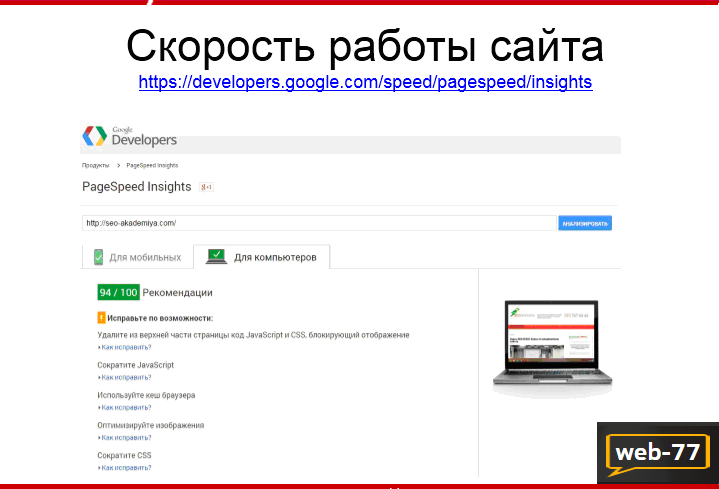This screenshot has width=719, height=489.
Task: Open the Продукты breadcrumb
Action: pyautogui.click(x=95, y=165)
